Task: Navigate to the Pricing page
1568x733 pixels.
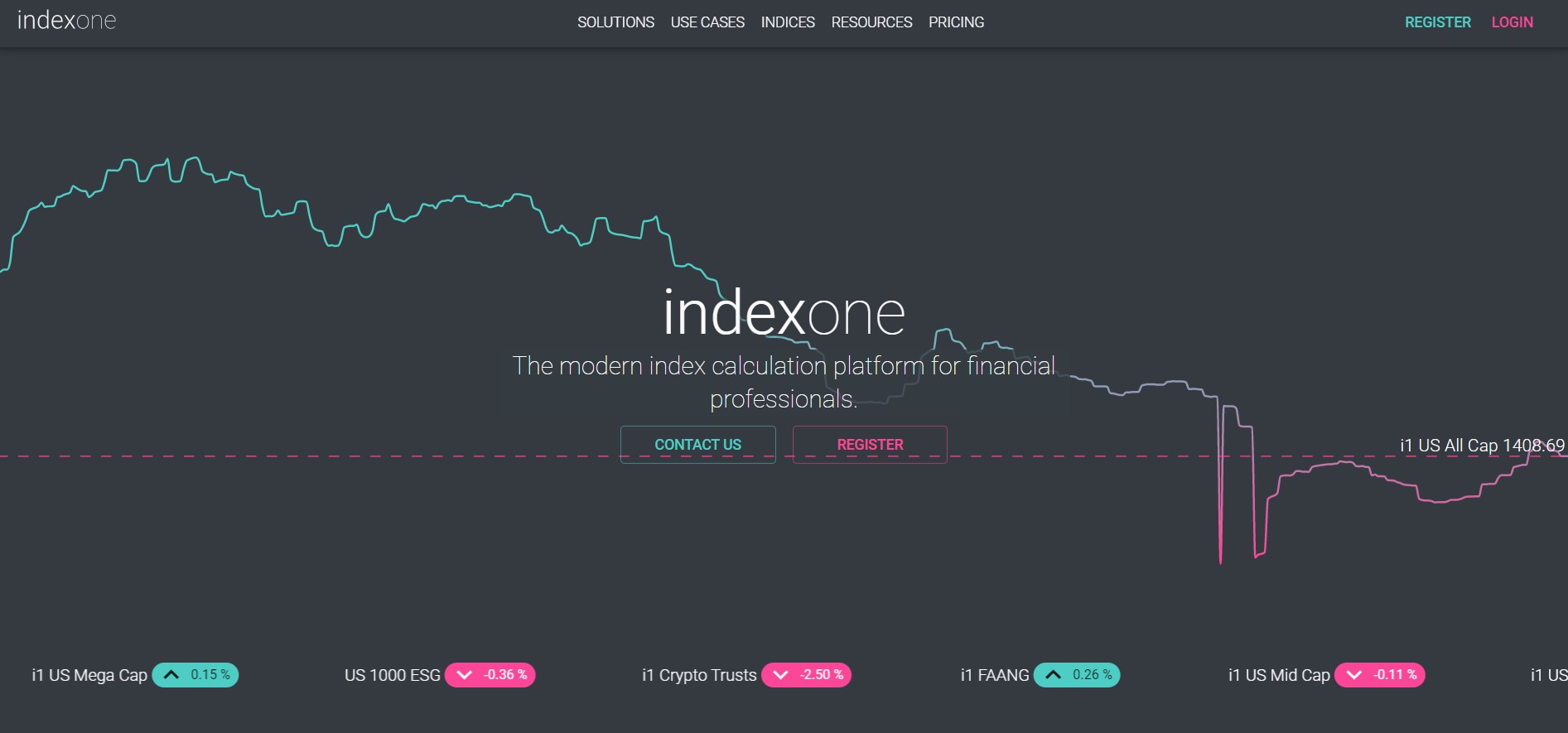Action: tap(956, 22)
